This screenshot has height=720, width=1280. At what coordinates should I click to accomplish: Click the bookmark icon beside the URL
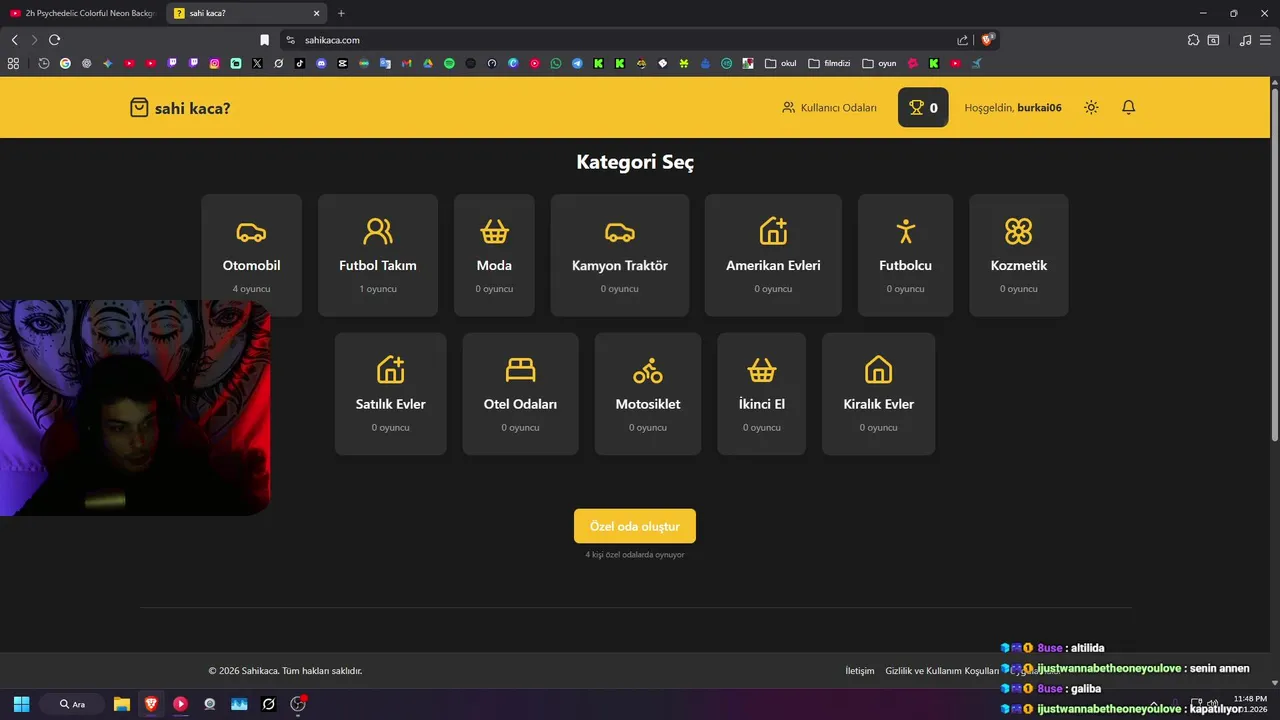[x=264, y=40]
